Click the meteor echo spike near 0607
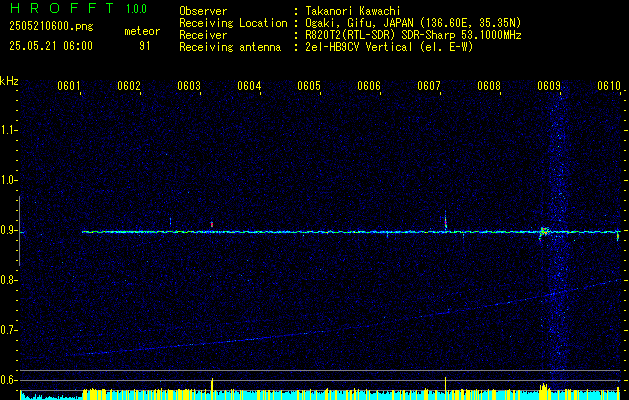The height and width of the screenshot is (400, 629). tap(446, 220)
